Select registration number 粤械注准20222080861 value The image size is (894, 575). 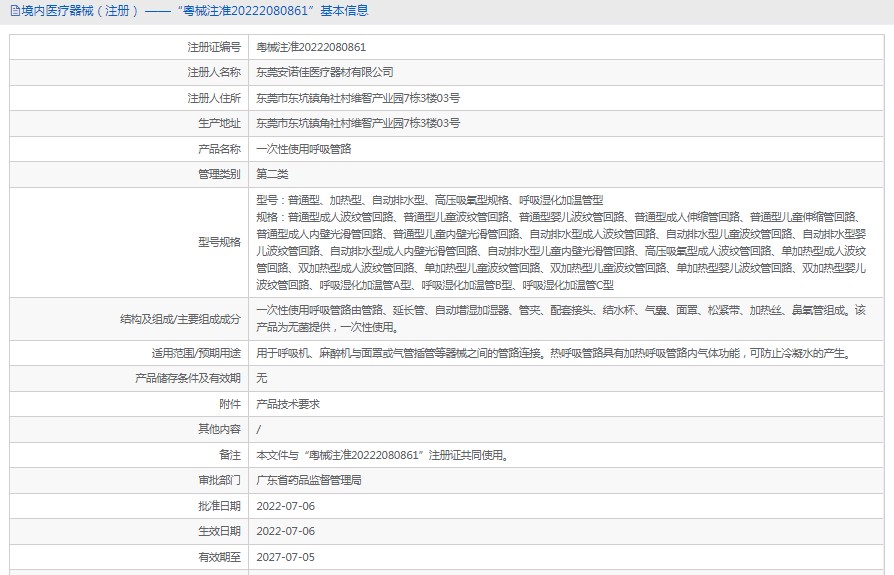tap(311, 47)
